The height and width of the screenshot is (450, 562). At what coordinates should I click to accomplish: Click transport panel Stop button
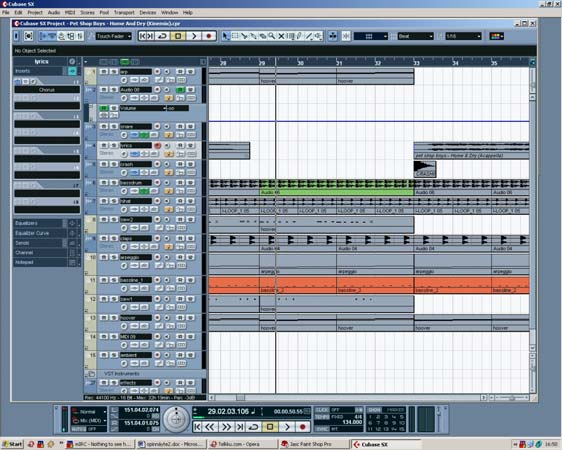[270, 427]
